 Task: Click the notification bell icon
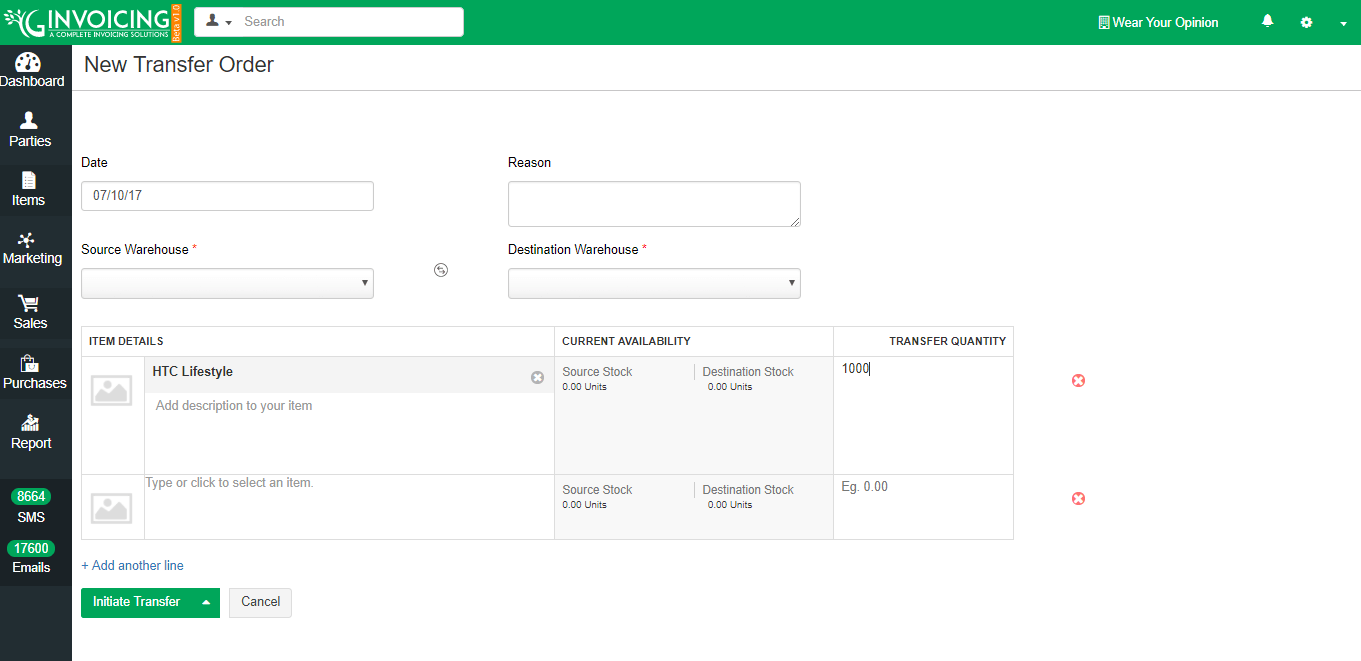[1268, 21]
